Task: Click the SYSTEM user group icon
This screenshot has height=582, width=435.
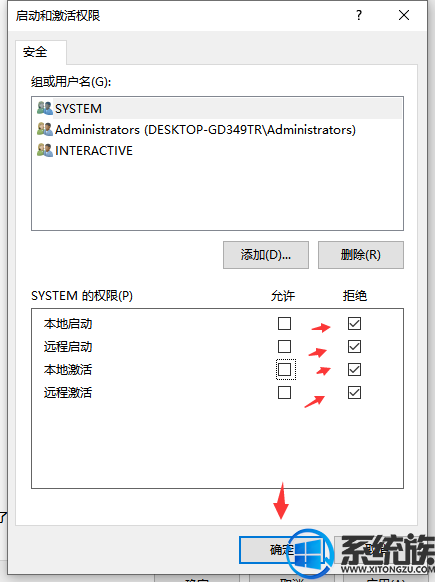Action: (45, 108)
